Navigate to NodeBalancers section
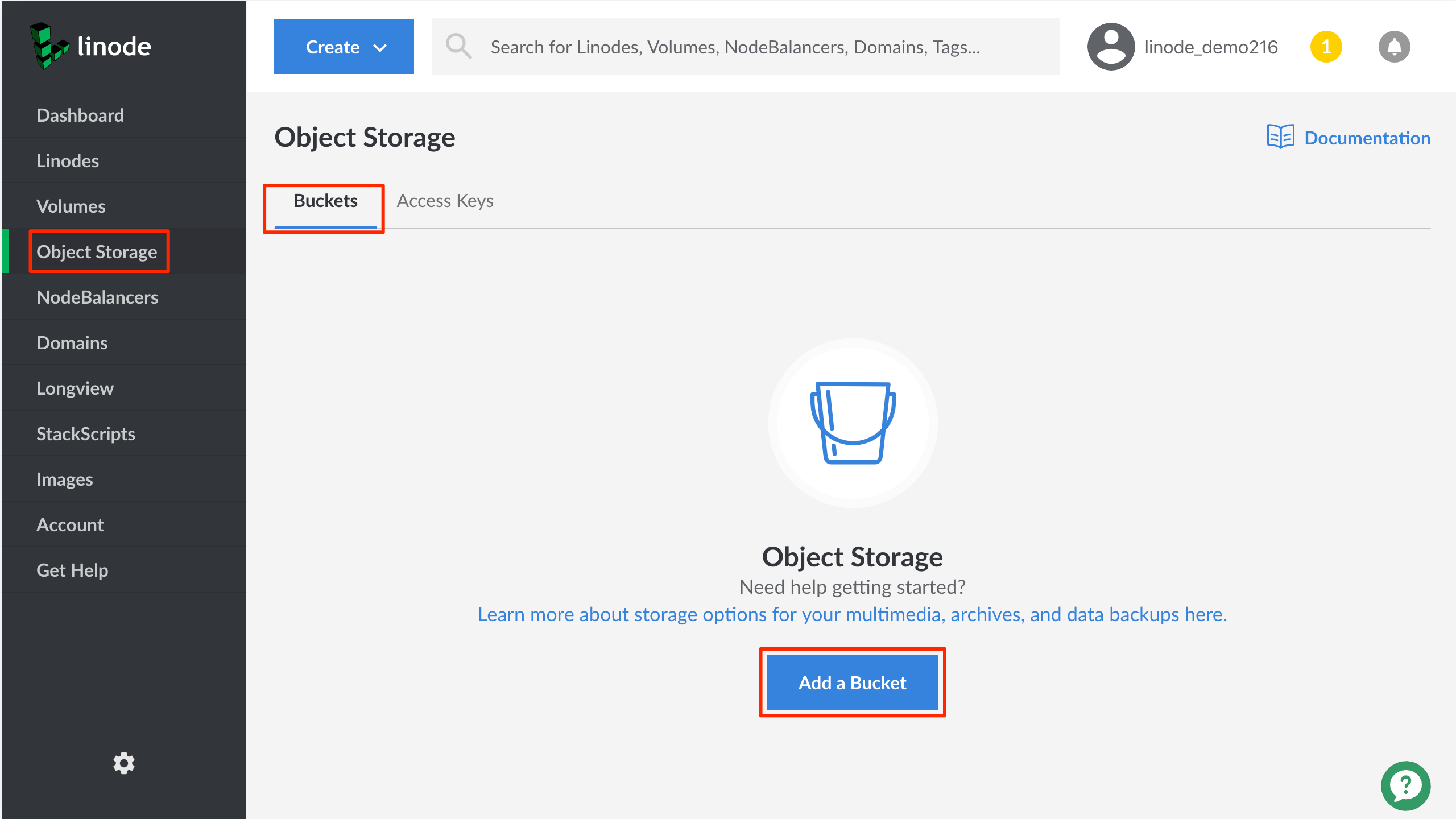1456x819 pixels. tap(97, 297)
